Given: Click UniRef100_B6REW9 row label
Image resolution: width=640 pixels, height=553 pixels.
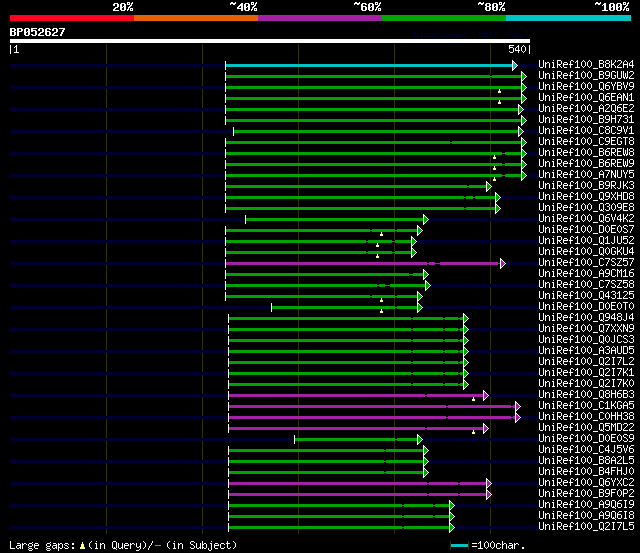Looking at the screenshot, I should coord(586,163).
